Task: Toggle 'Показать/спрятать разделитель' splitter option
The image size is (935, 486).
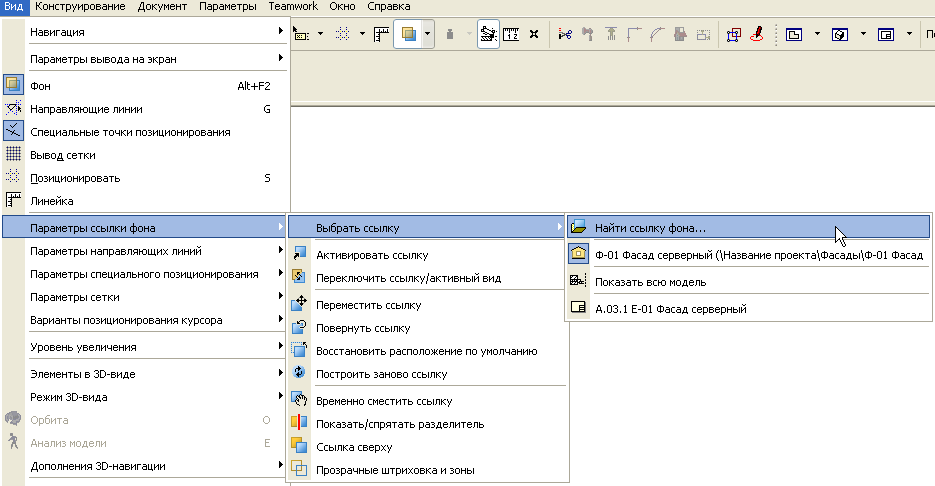Action: [399, 424]
